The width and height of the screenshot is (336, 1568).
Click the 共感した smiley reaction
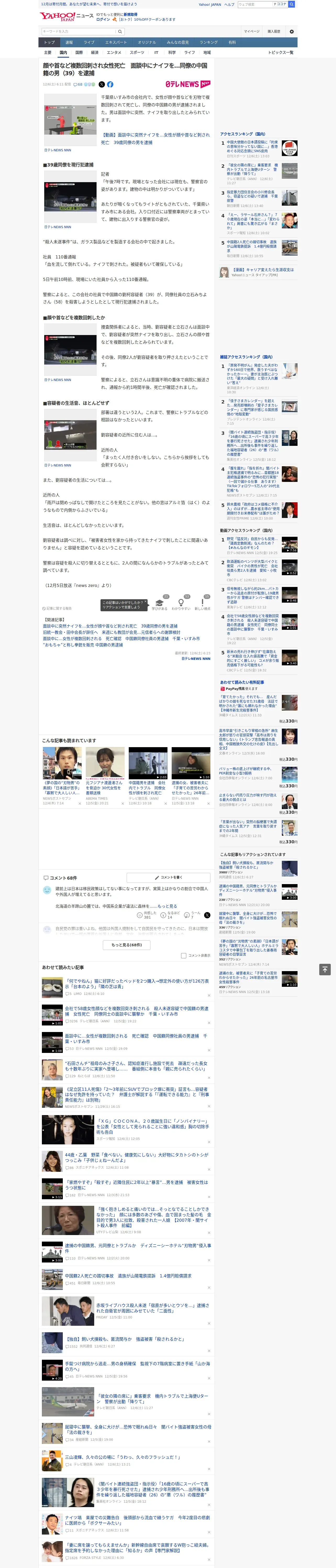[140, 915]
